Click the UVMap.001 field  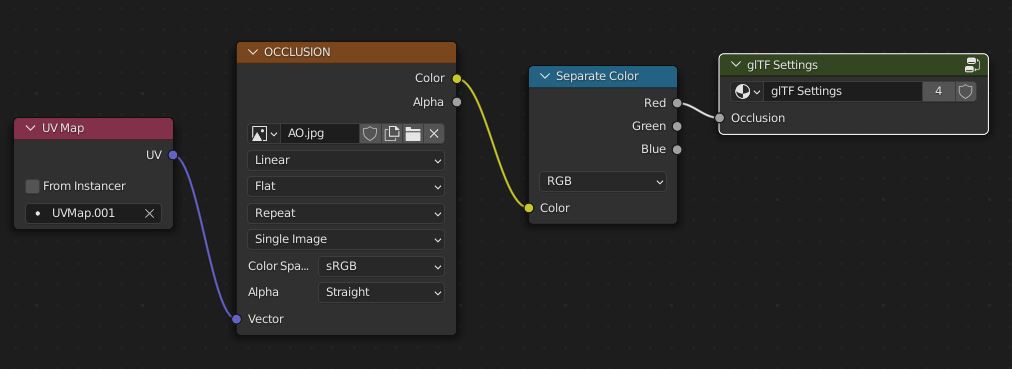coord(94,213)
